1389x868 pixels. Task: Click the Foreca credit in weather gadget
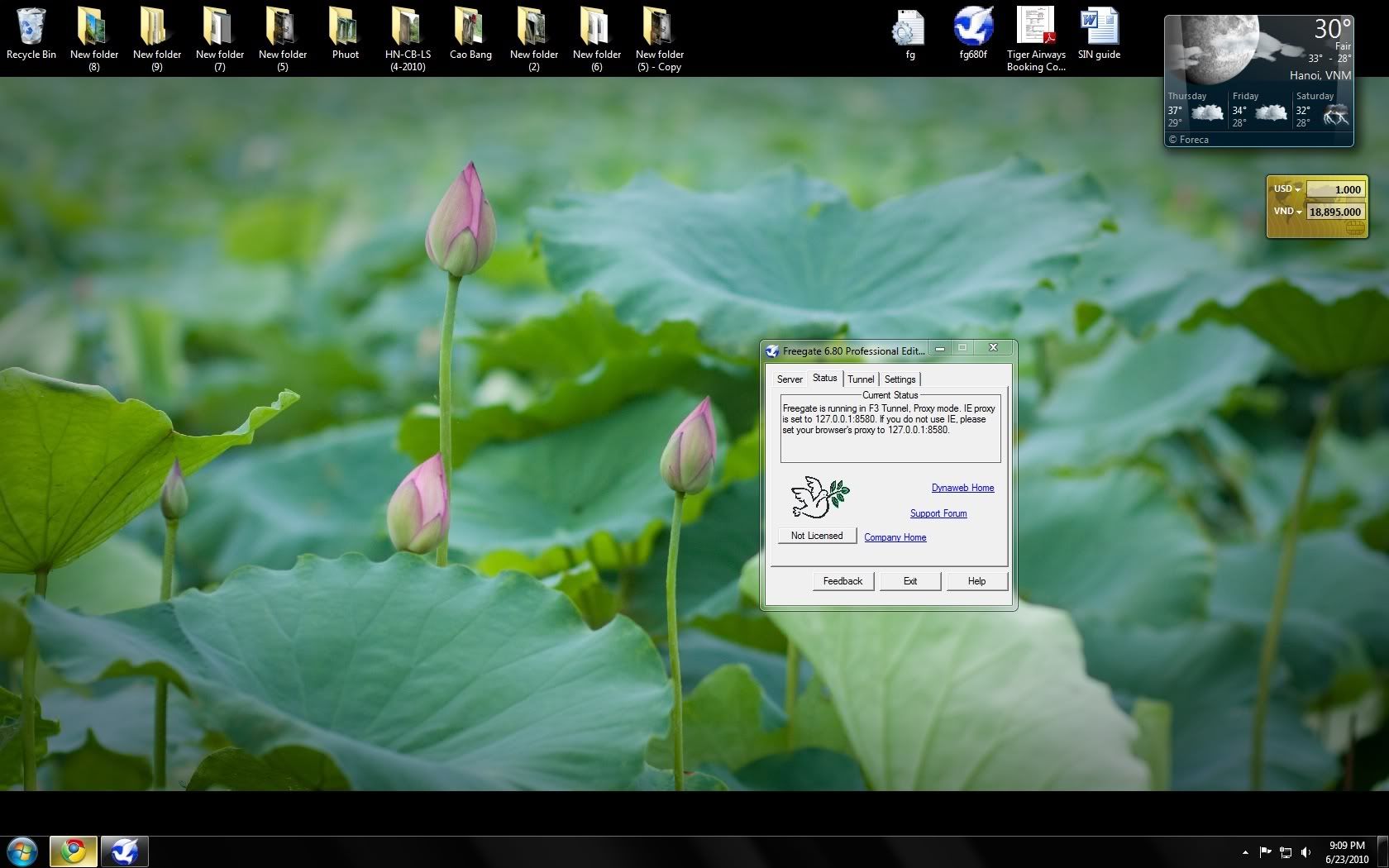coord(1189,140)
